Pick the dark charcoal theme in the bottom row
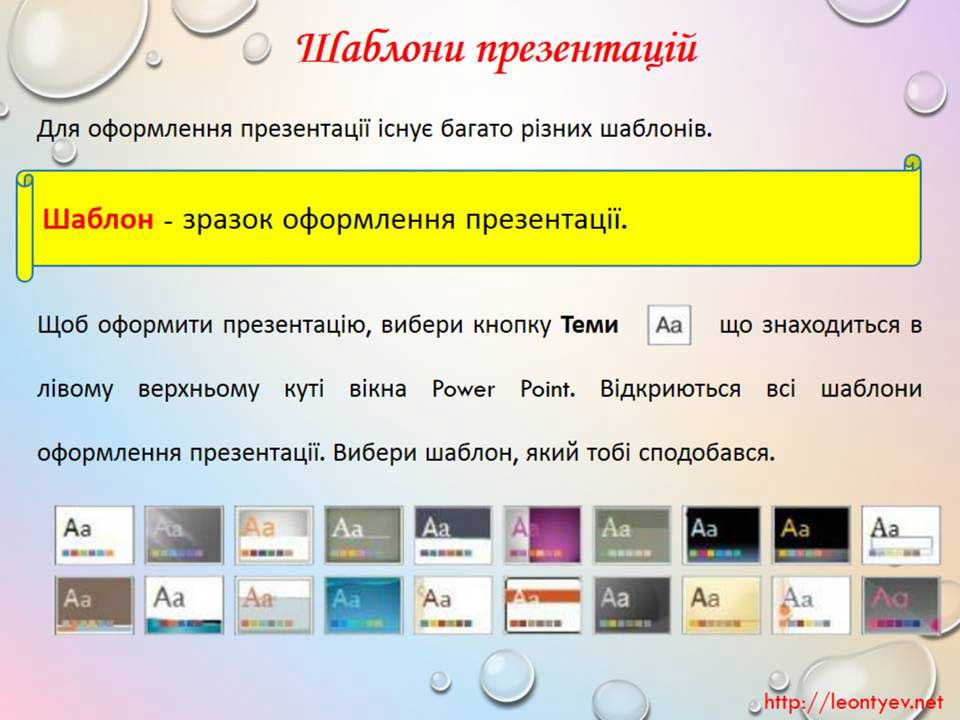Screen dimensions: 960x720 coord(632,605)
